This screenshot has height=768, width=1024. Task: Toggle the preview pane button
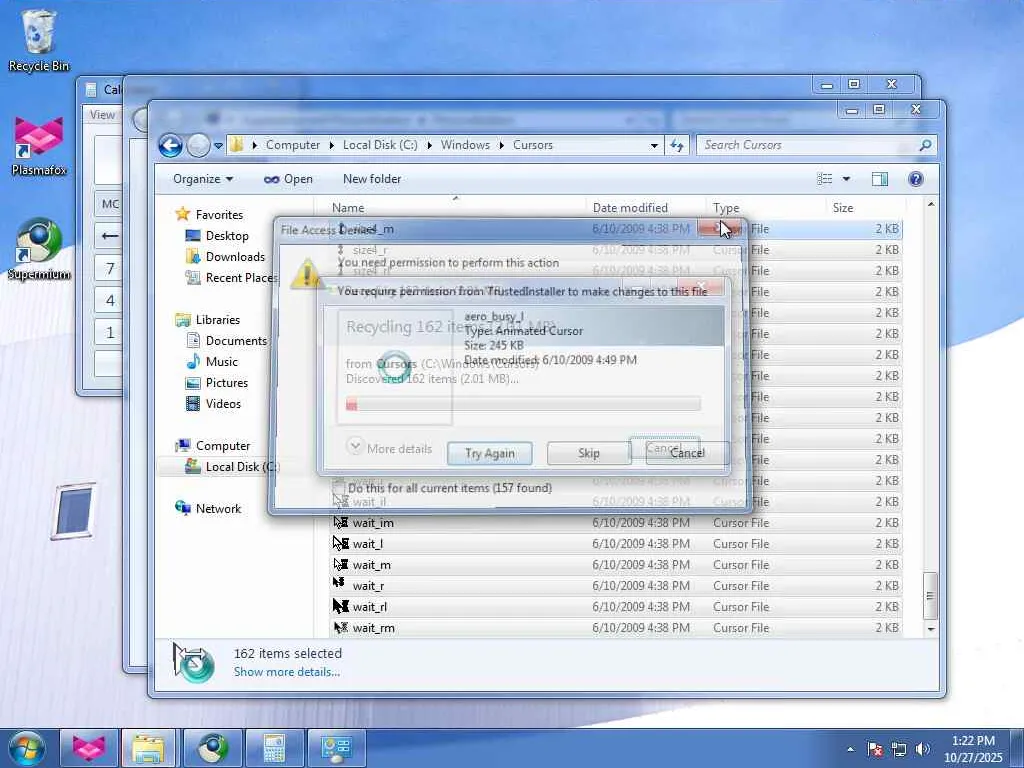880,179
